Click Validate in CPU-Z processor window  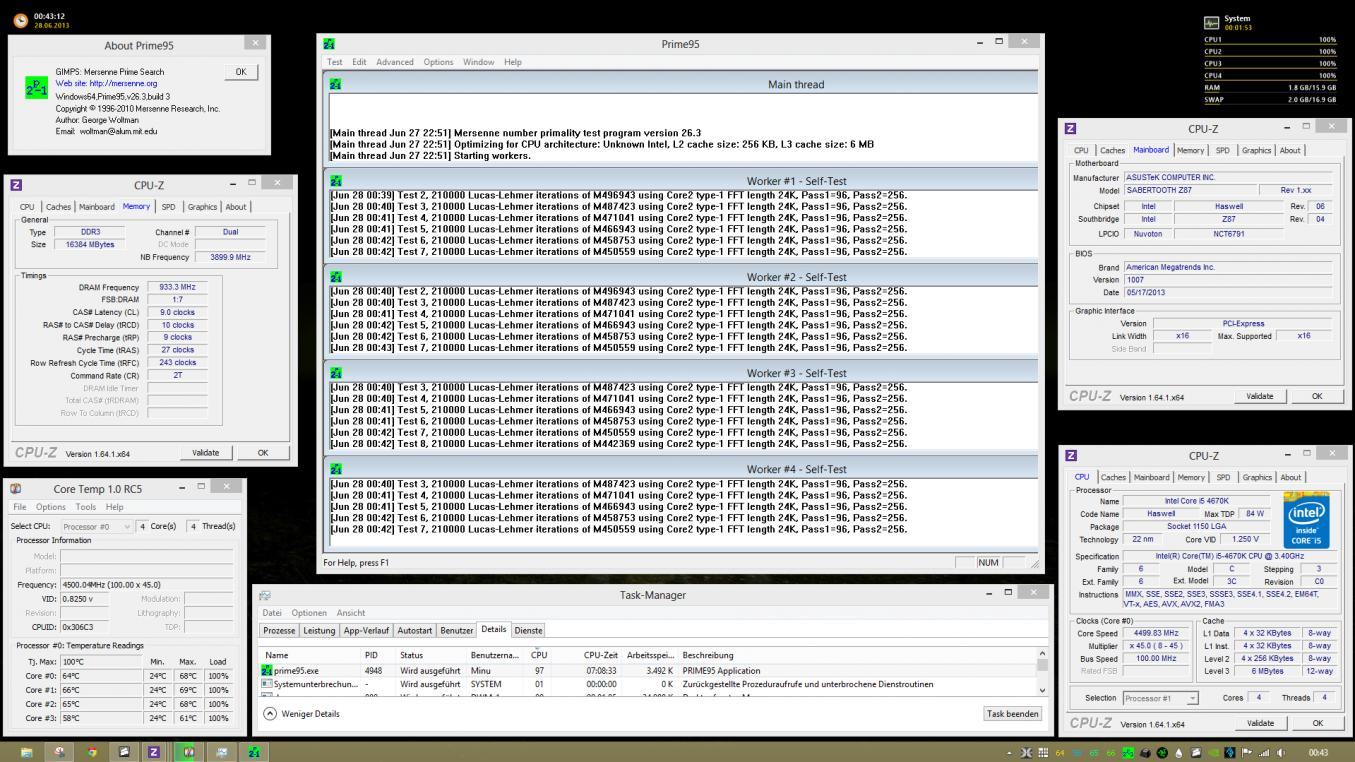(1260, 723)
